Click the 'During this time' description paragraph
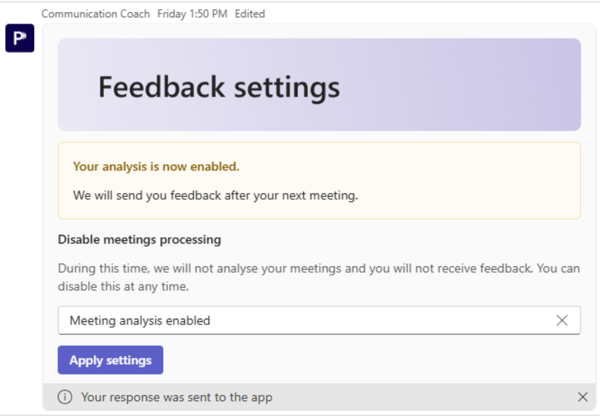The height and width of the screenshot is (416, 600). [x=319, y=277]
